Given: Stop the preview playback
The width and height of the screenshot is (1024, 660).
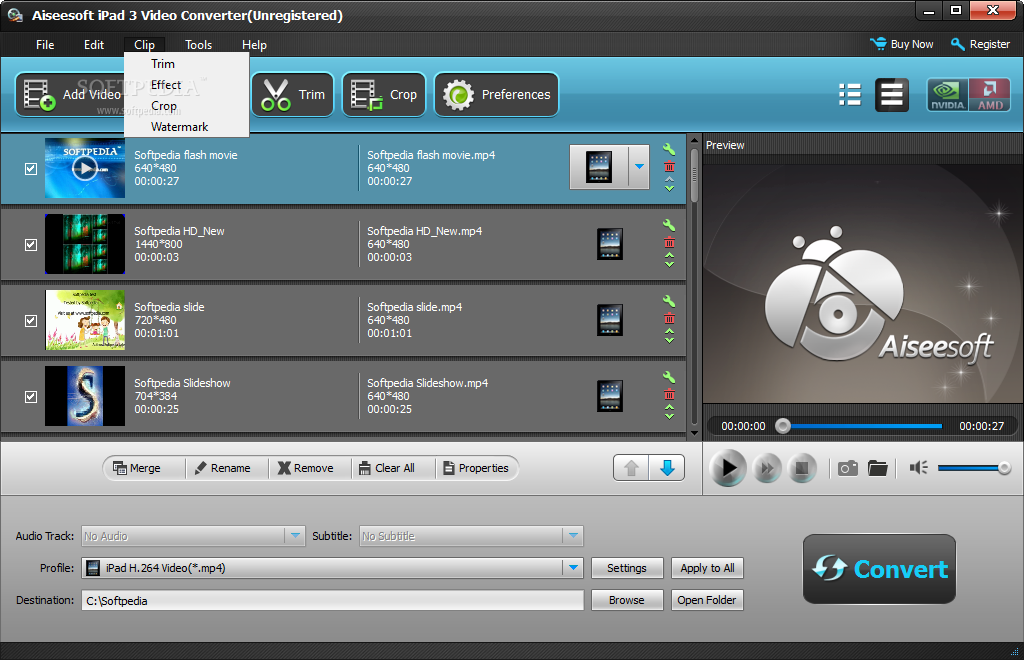Looking at the screenshot, I should (x=801, y=468).
